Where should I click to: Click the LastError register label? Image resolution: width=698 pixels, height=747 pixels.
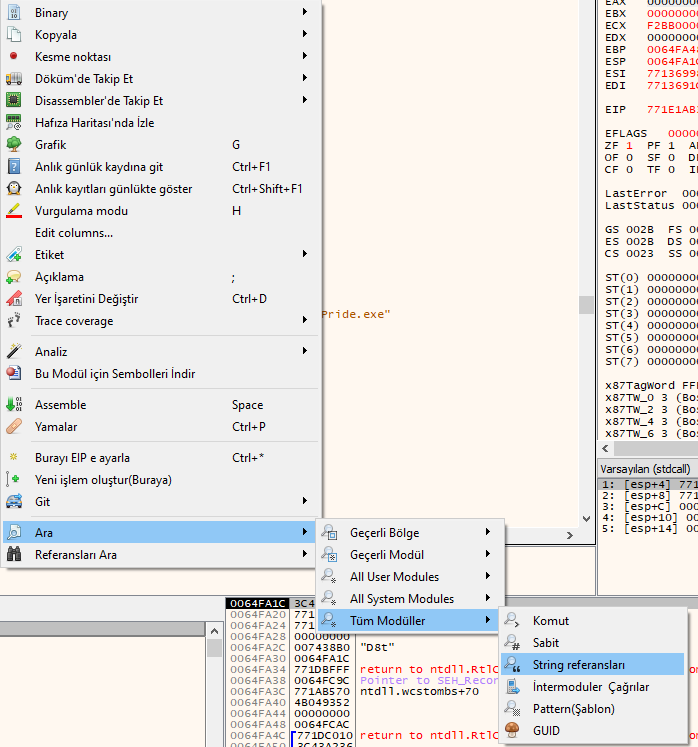tap(636, 193)
